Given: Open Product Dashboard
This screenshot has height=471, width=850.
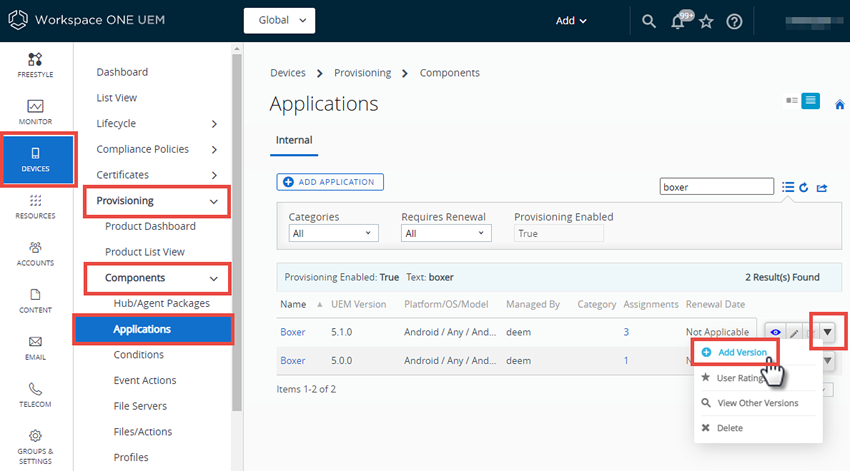Looking at the screenshot, I should coord(150,226).
